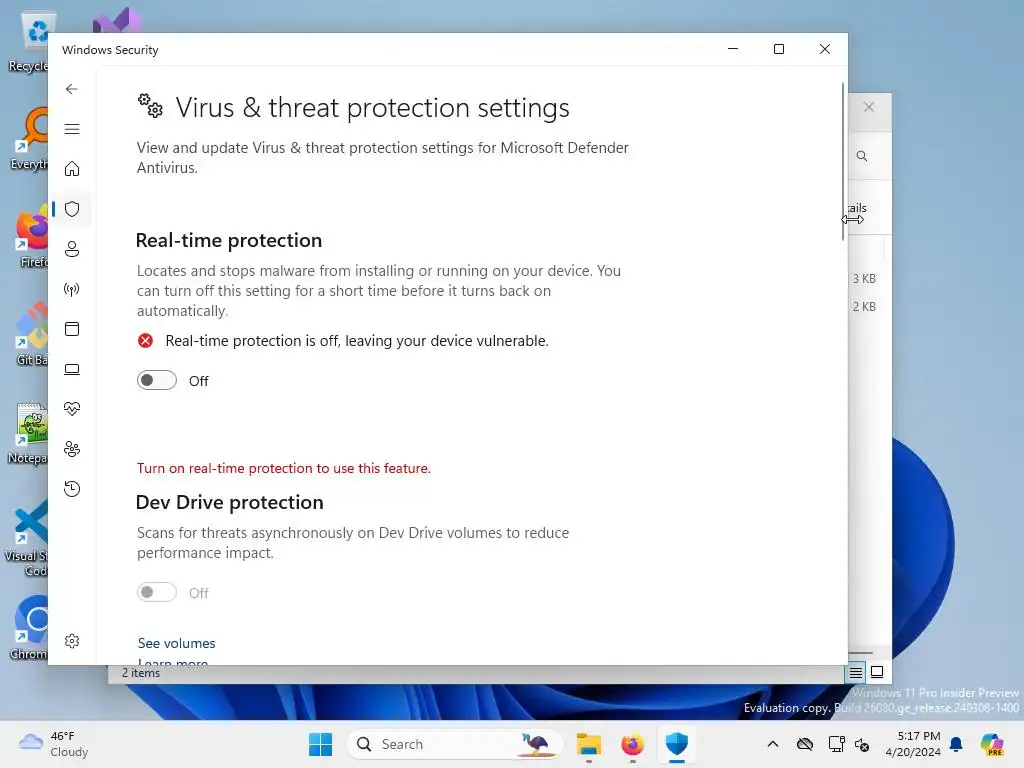The image size is (1024, 768).
Task: Open Device security laptop icon
Action: point(72,369)
